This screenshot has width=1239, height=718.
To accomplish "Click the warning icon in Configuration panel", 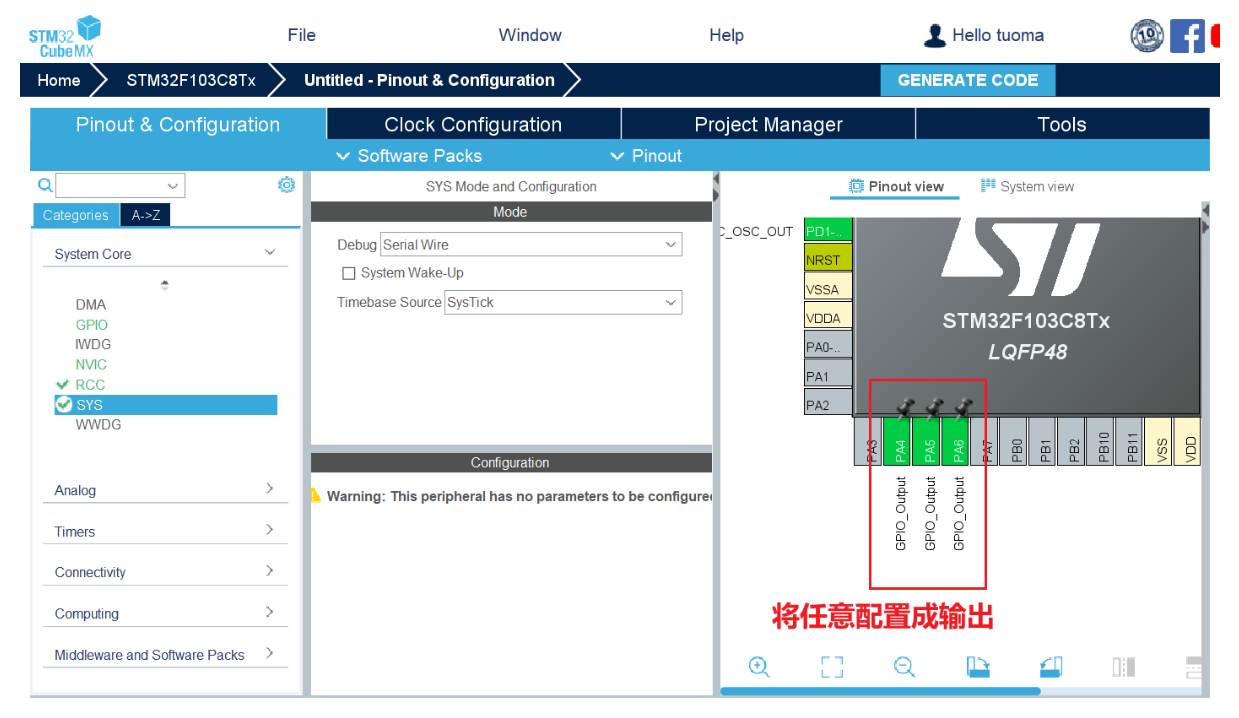I will tap(315, 495).
